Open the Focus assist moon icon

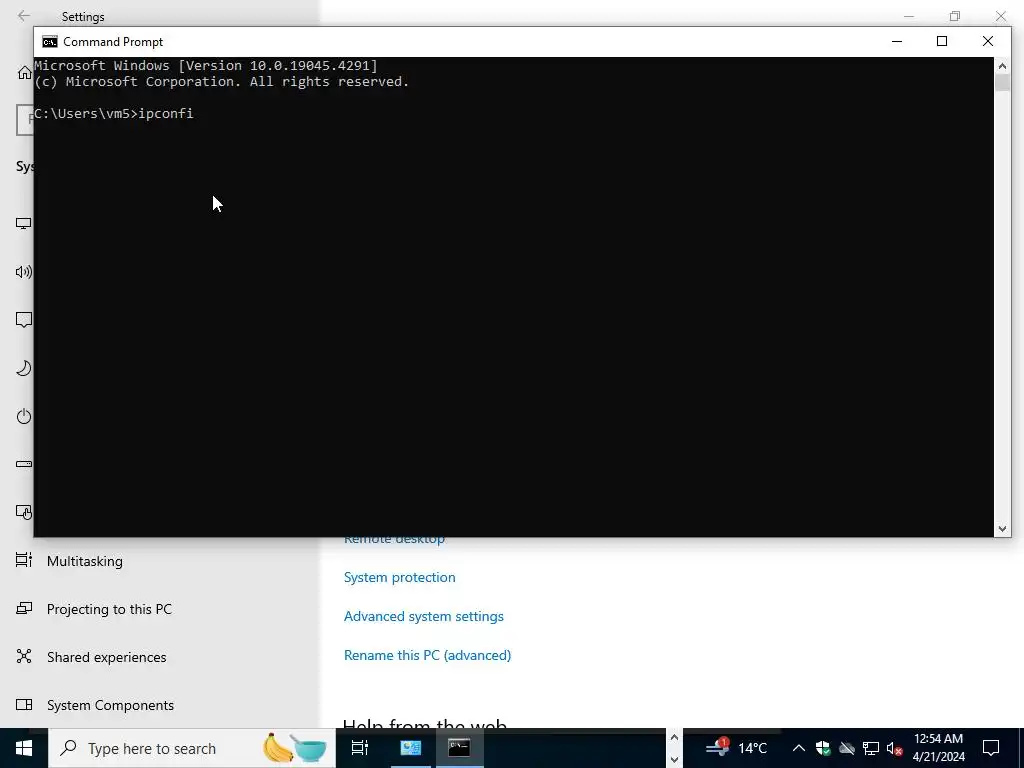pos(24,368)
